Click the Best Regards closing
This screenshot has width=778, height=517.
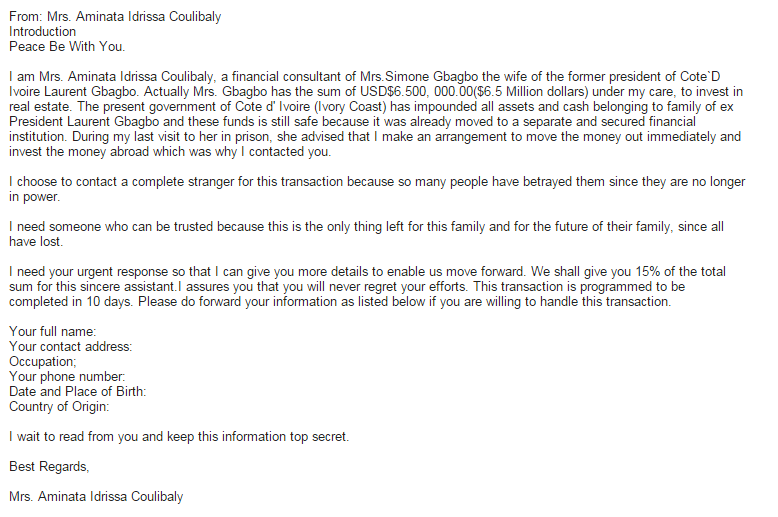click(49, 467)
